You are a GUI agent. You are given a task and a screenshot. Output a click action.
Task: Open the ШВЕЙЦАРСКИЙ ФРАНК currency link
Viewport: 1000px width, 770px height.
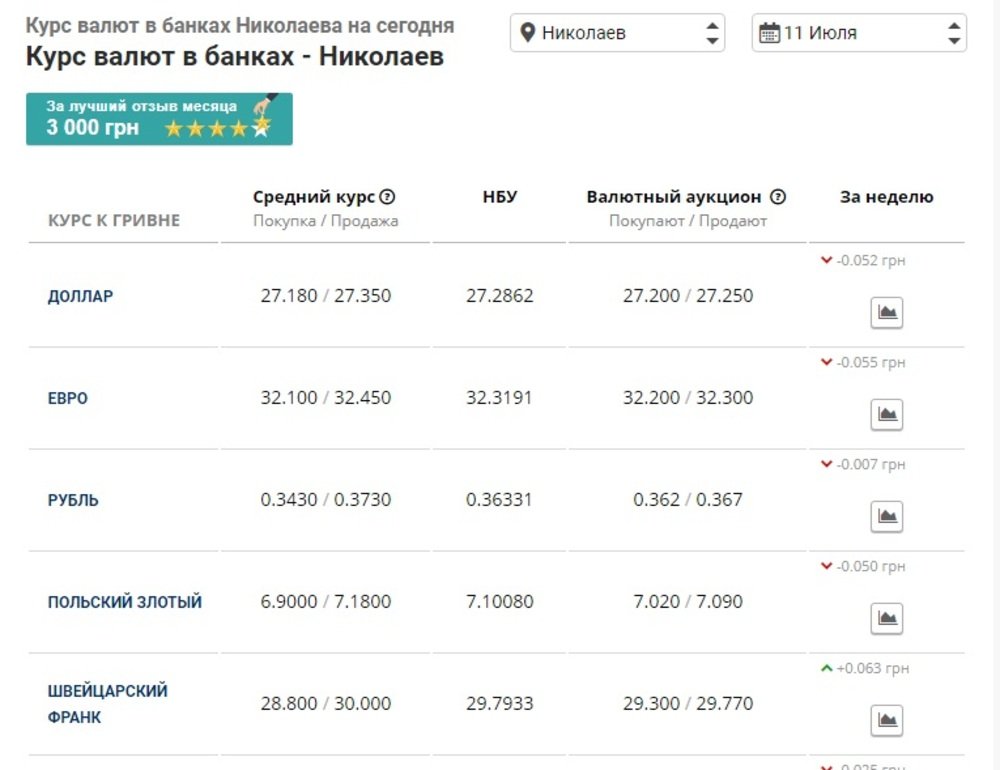(108, 704)
